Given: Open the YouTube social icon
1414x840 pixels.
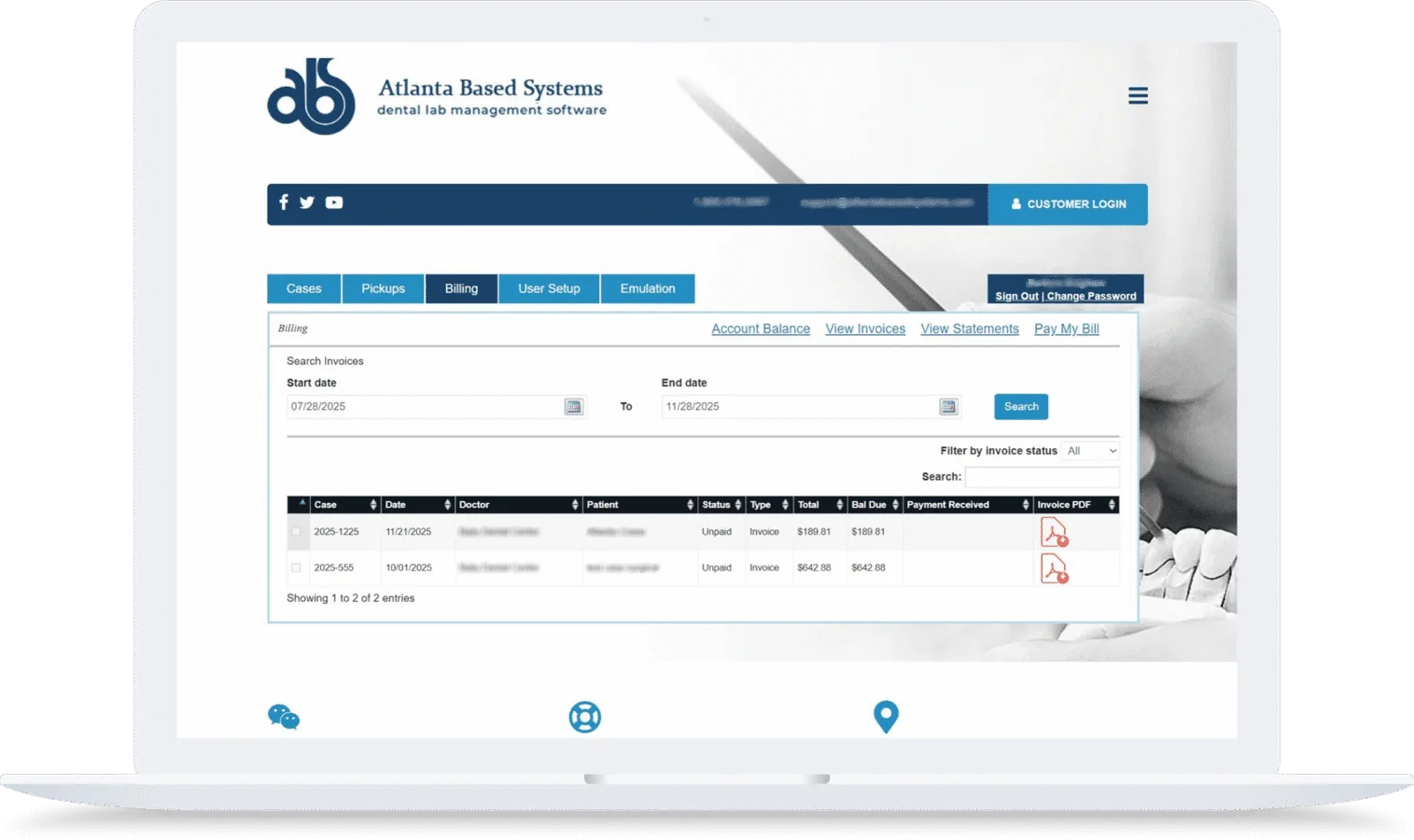Looking at the screenshot, I should 334,203.
